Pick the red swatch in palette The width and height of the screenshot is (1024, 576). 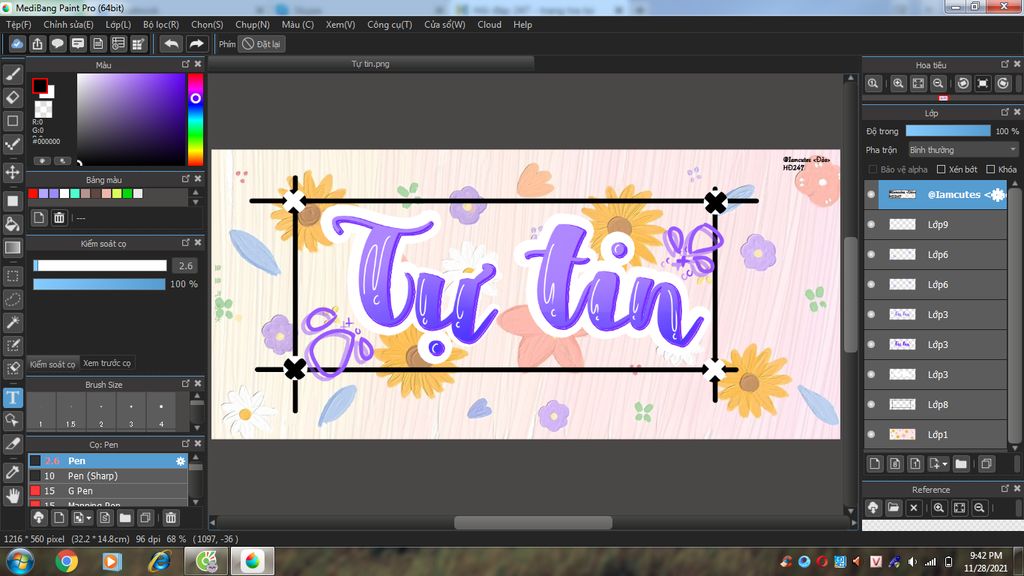point(33,193)
